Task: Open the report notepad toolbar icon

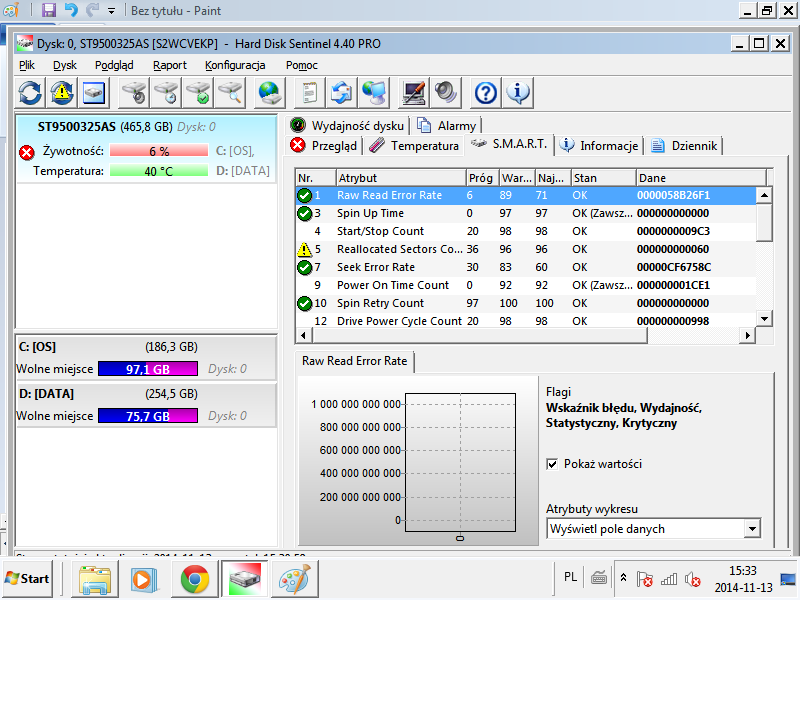Action: click(x=309, y=93)
